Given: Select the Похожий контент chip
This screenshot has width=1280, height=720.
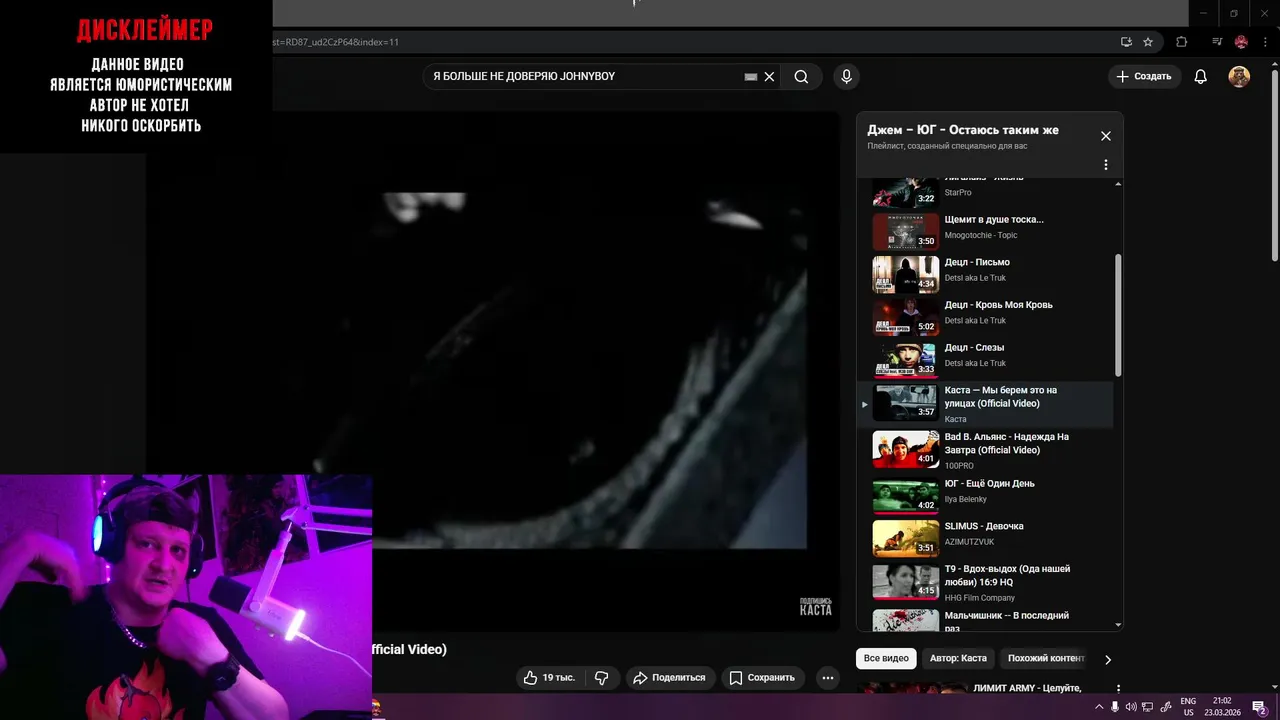Looking at the screenshot, I should tap(1045, 658).
